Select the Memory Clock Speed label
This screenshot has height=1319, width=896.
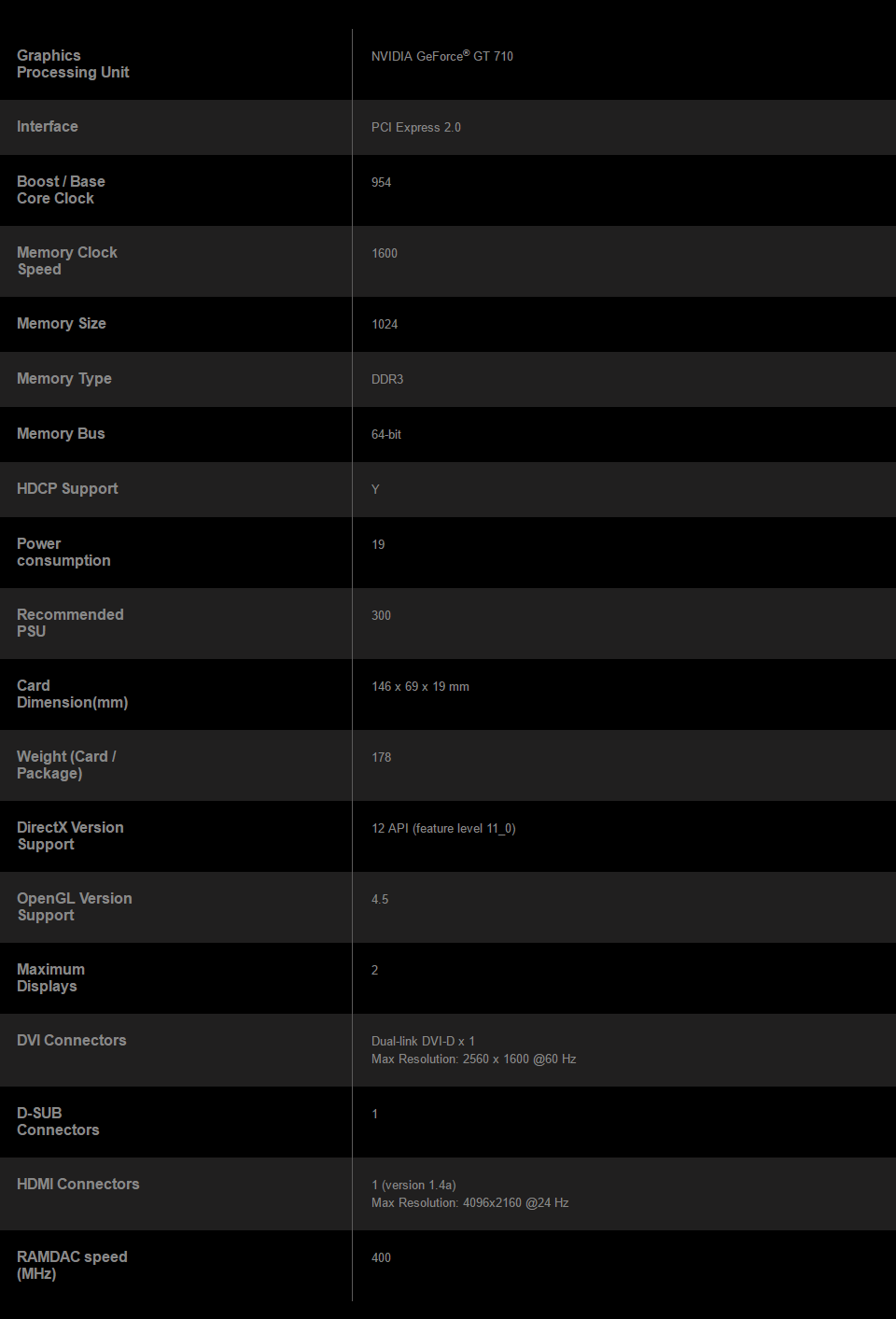67,261
